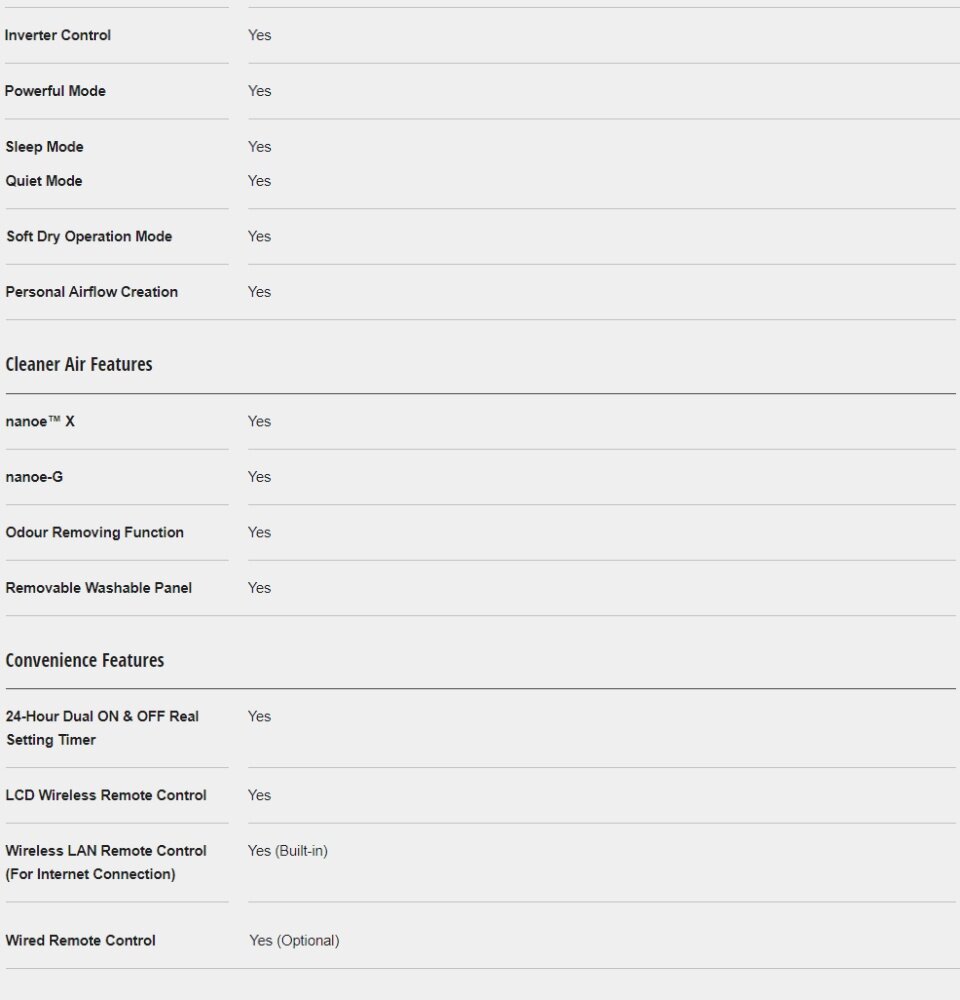Click the Convenience Features heading

85,659
